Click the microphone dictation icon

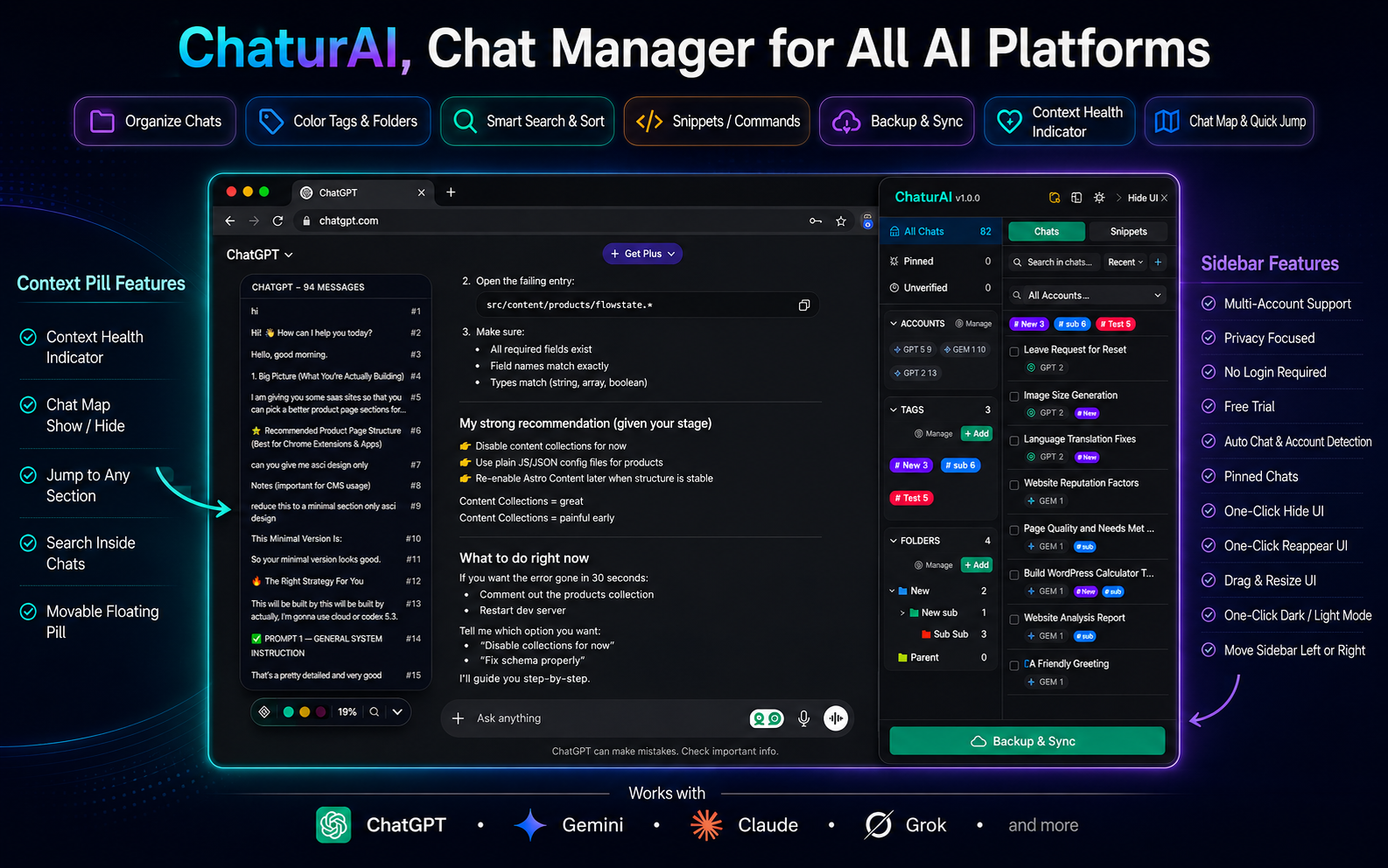click(803, 718)
